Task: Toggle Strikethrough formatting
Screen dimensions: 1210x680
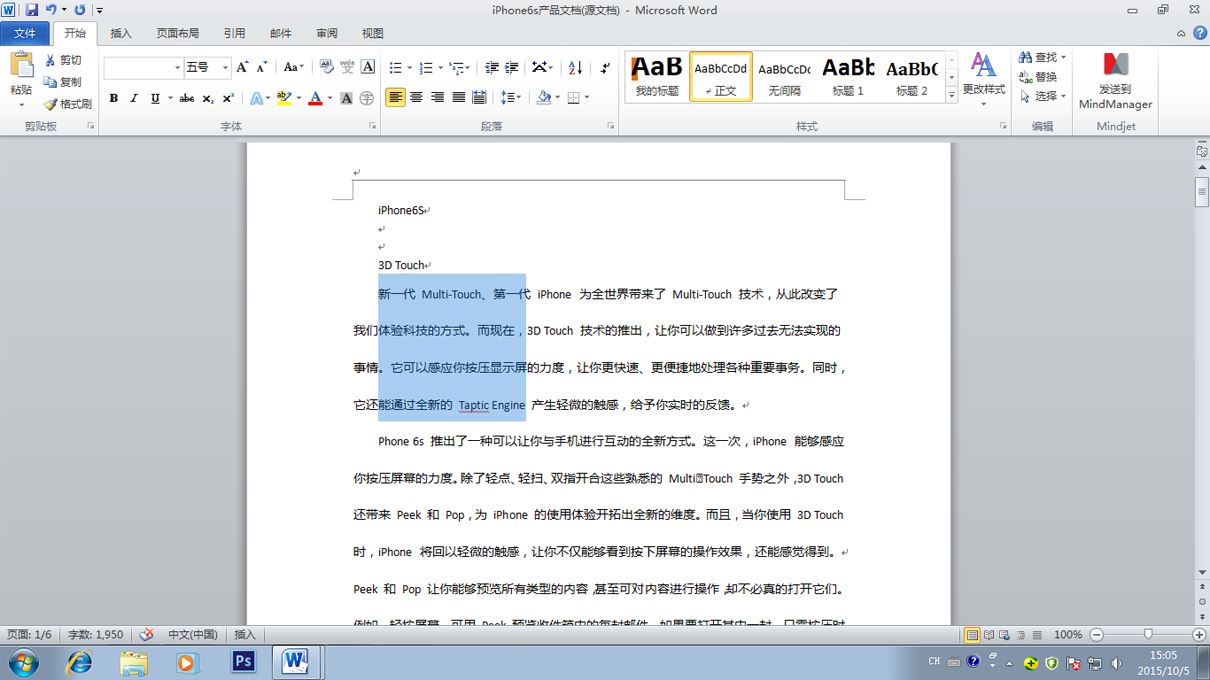Action: 187,98
